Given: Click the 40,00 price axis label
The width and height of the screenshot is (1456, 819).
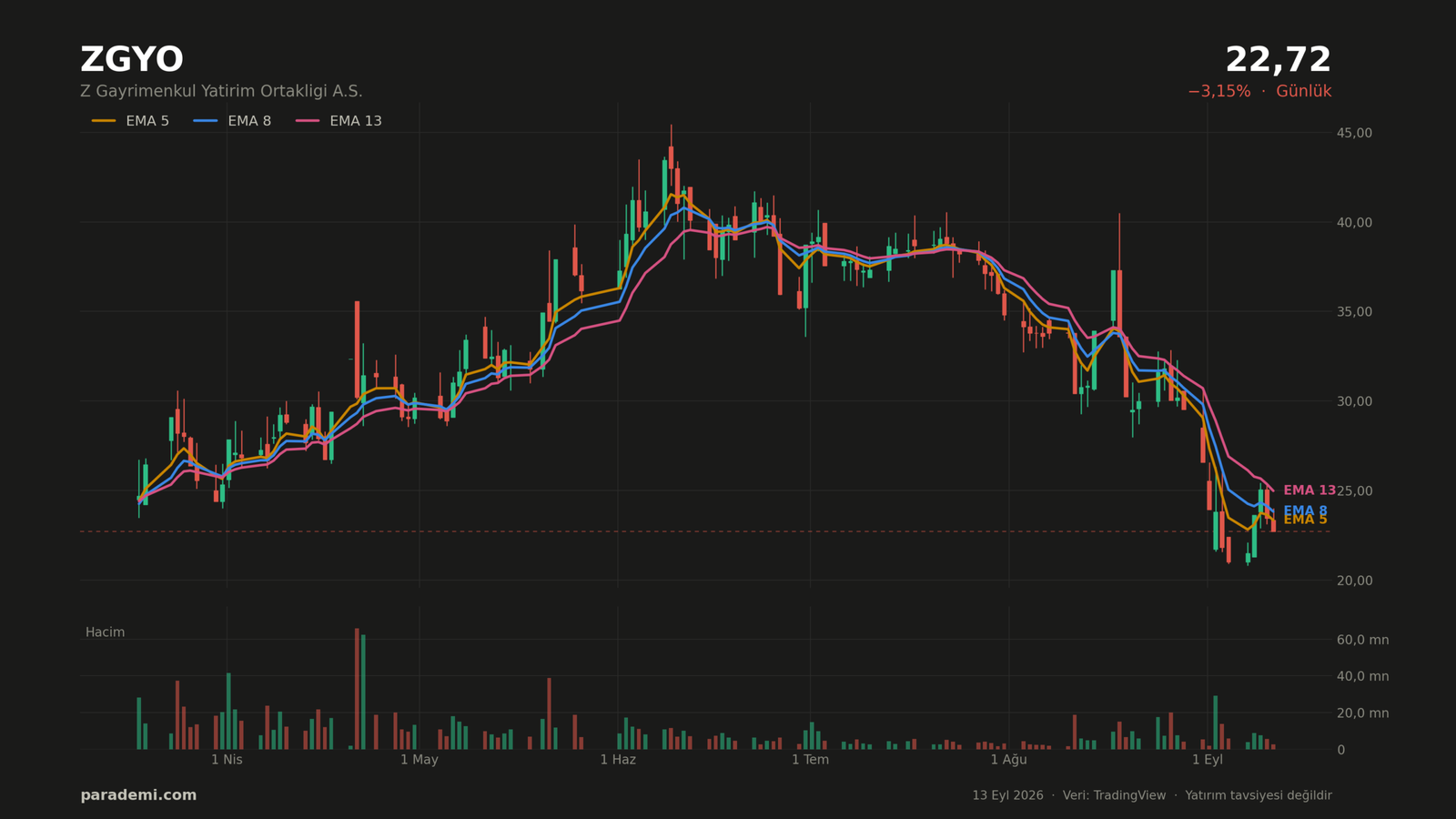Looking at the screenshot, I should point(1354,223).
